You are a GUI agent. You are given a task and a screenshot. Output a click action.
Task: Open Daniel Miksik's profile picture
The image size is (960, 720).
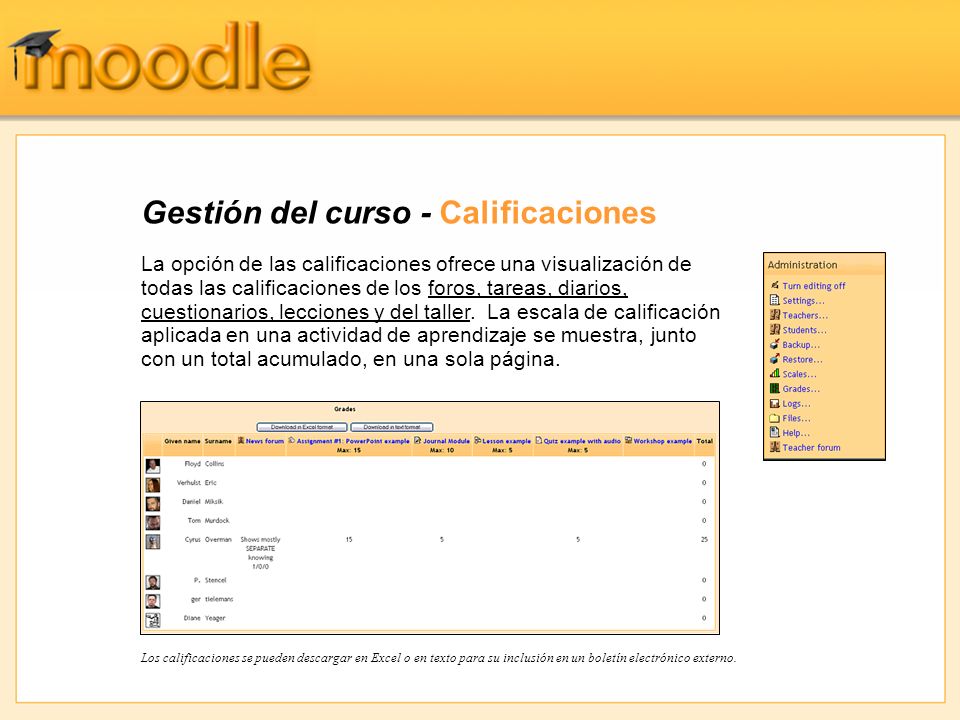pos(153,504)
